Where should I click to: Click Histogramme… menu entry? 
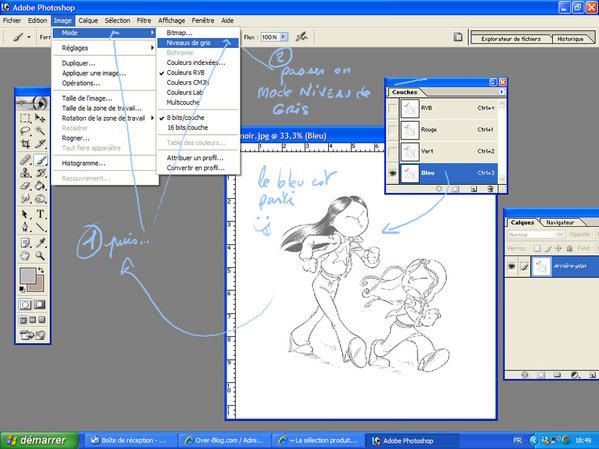coord(84,164)
